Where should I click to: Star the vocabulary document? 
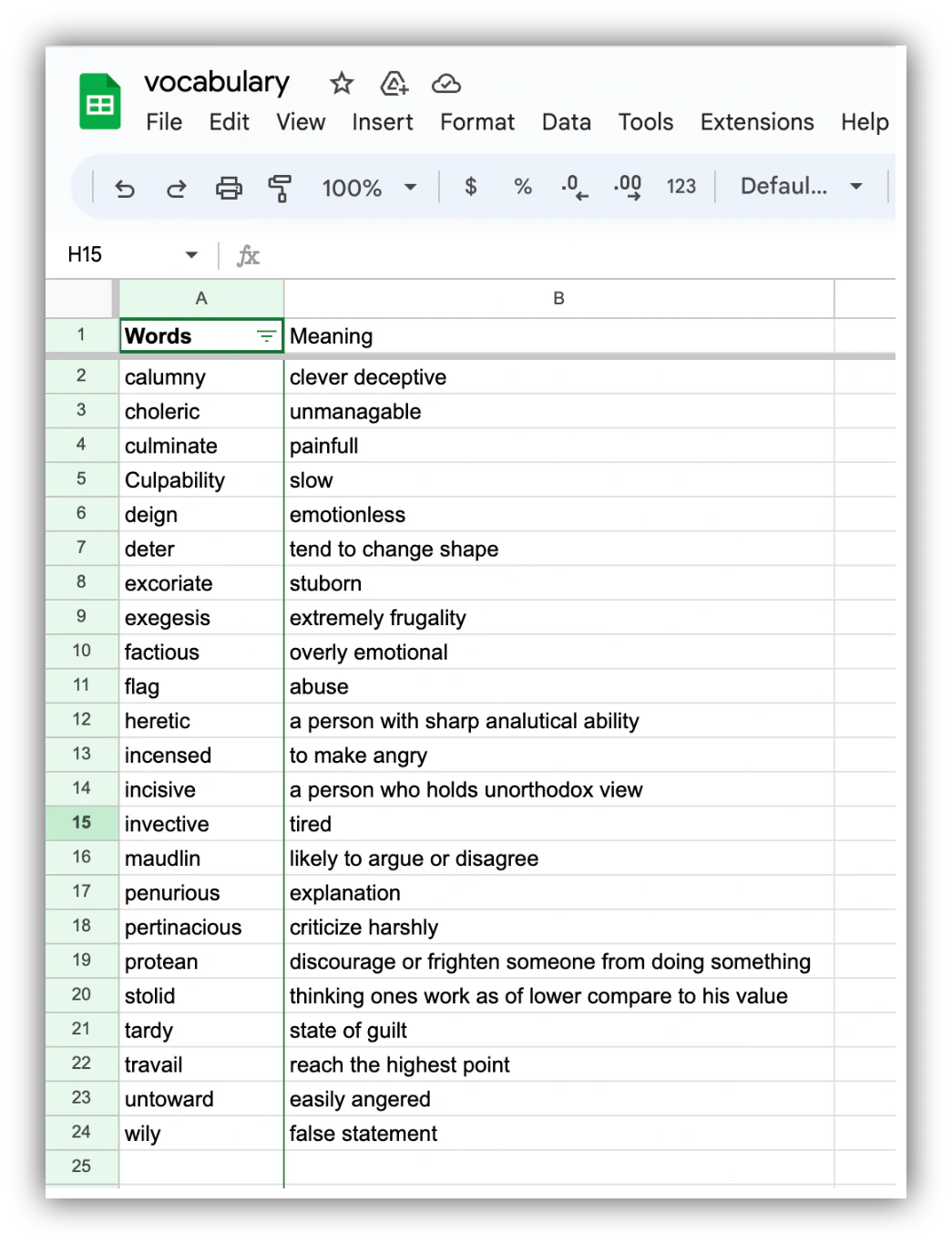point(342,84)
